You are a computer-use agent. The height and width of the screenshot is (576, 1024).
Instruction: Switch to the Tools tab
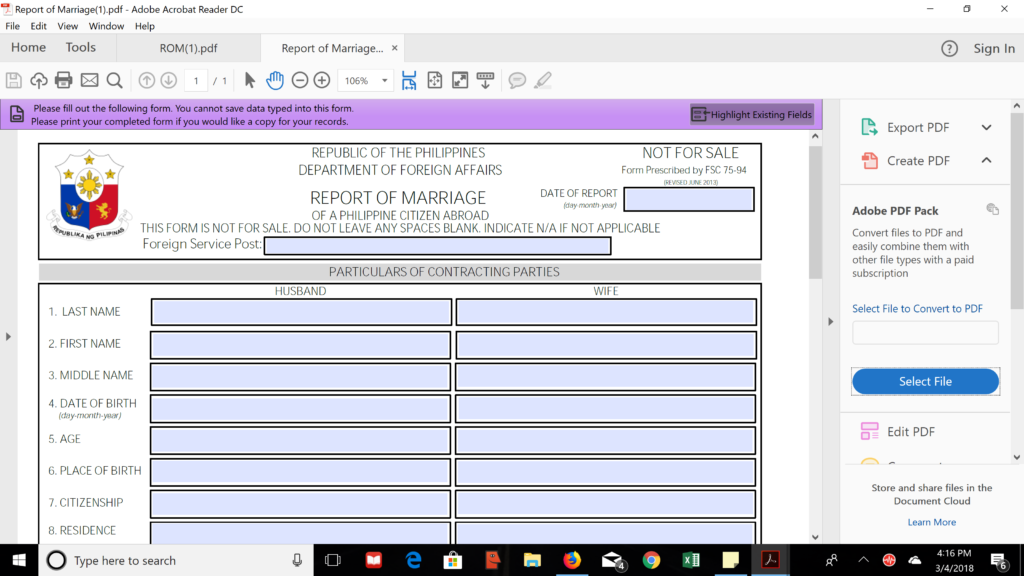tap(80, 48)
